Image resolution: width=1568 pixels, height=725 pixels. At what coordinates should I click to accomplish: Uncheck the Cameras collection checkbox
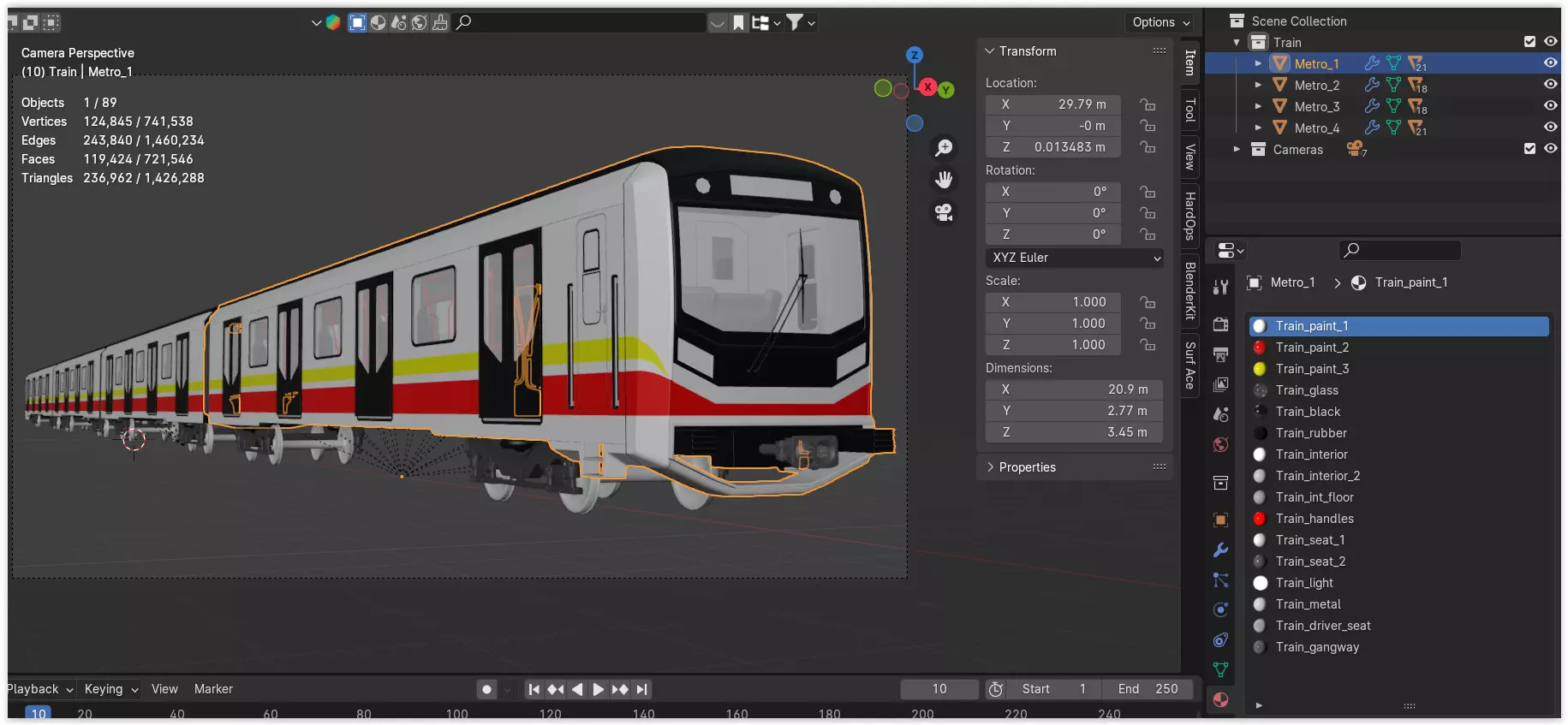[1529, 148]
